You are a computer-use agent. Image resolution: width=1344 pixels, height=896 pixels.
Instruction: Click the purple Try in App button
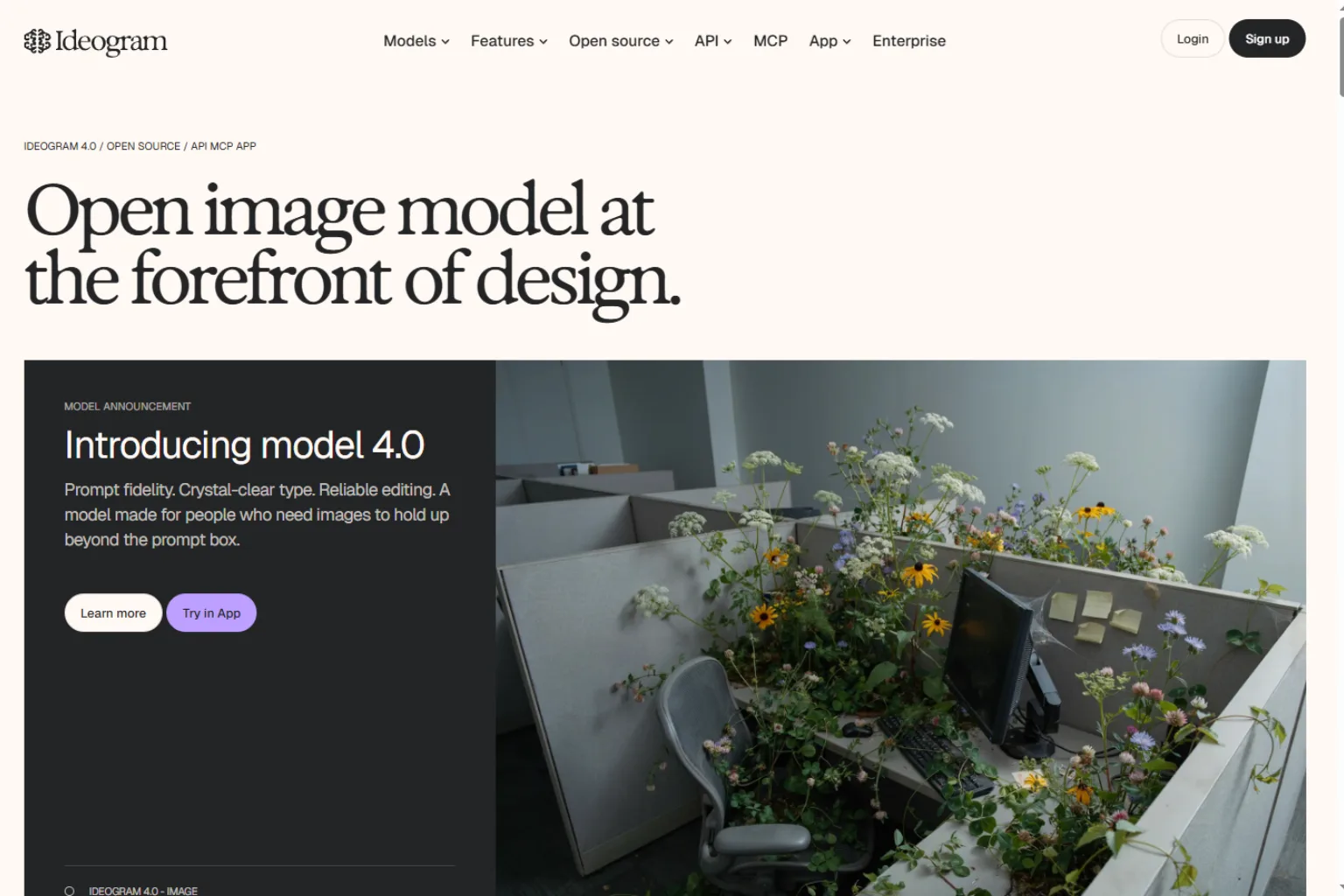[x=212, y=612]
